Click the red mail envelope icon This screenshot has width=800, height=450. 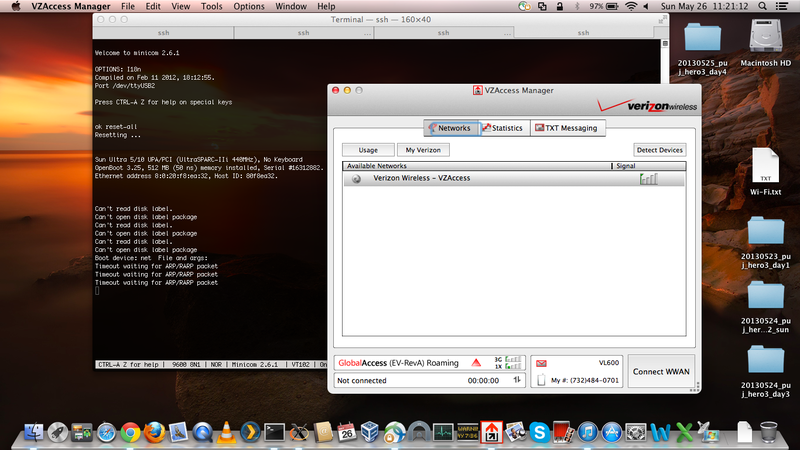(x=541, y=363)
